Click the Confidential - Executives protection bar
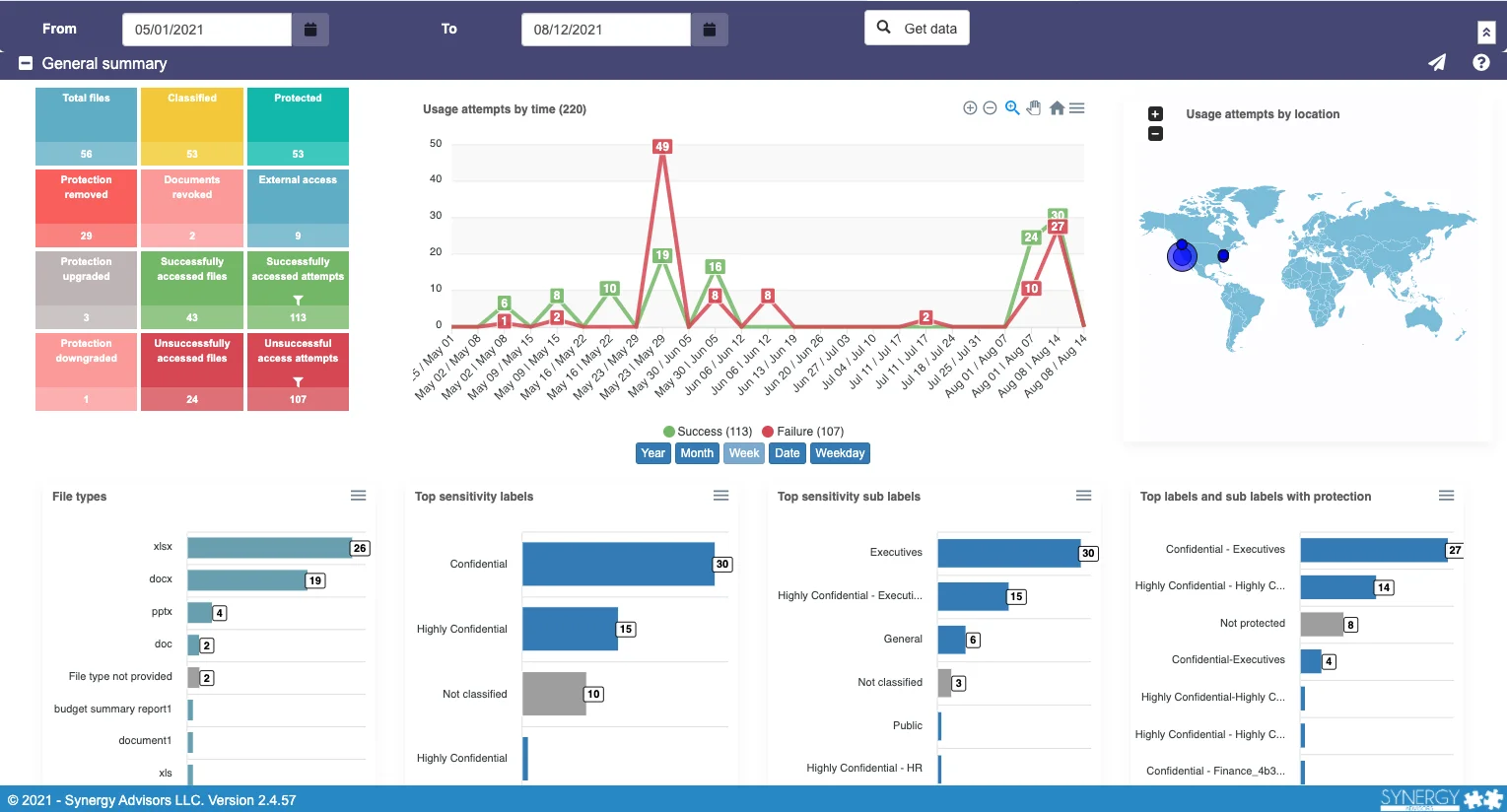 [x=1374, y=550]
